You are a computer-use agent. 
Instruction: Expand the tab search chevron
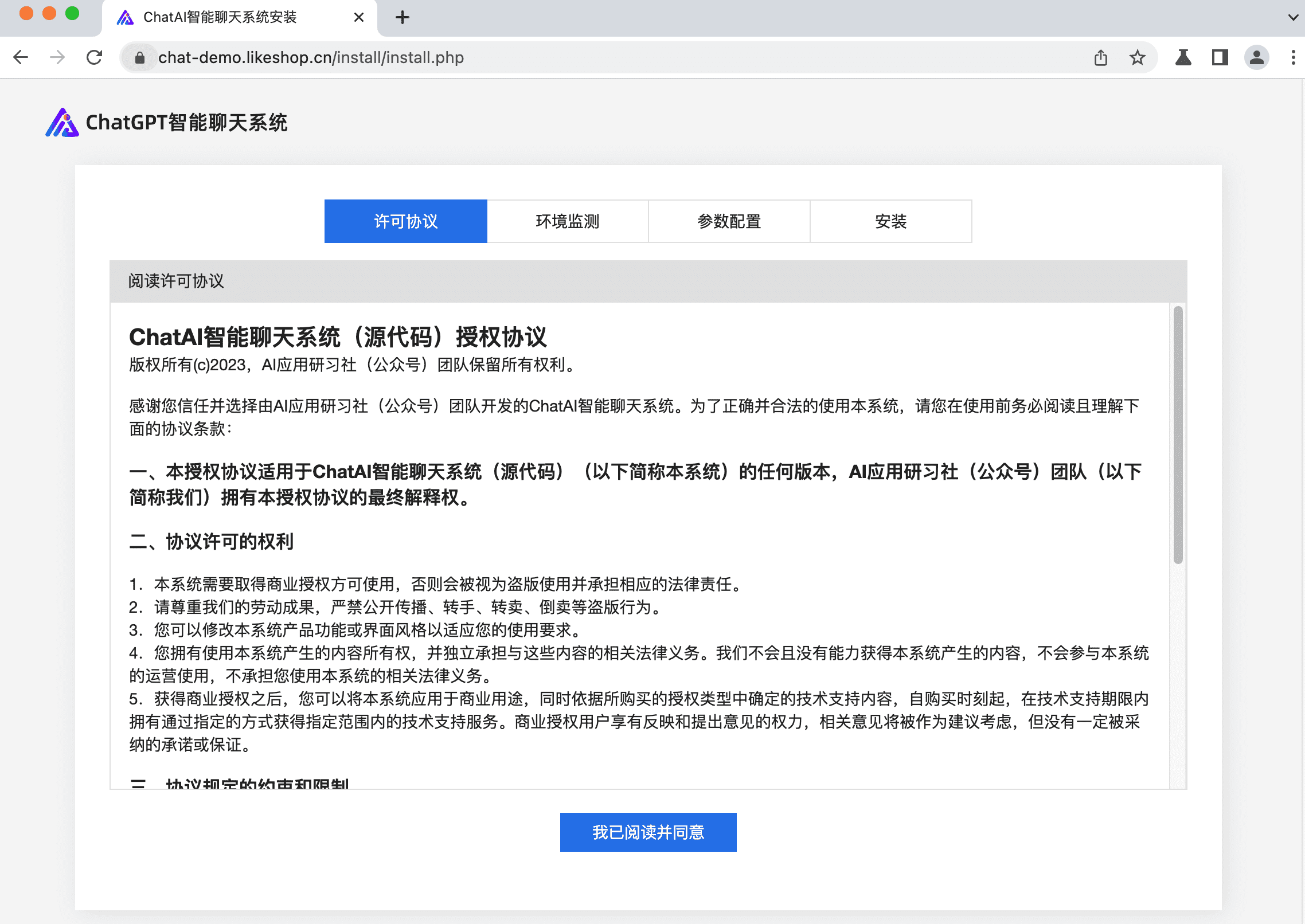pyautogui.click(x=1293, y=17)
